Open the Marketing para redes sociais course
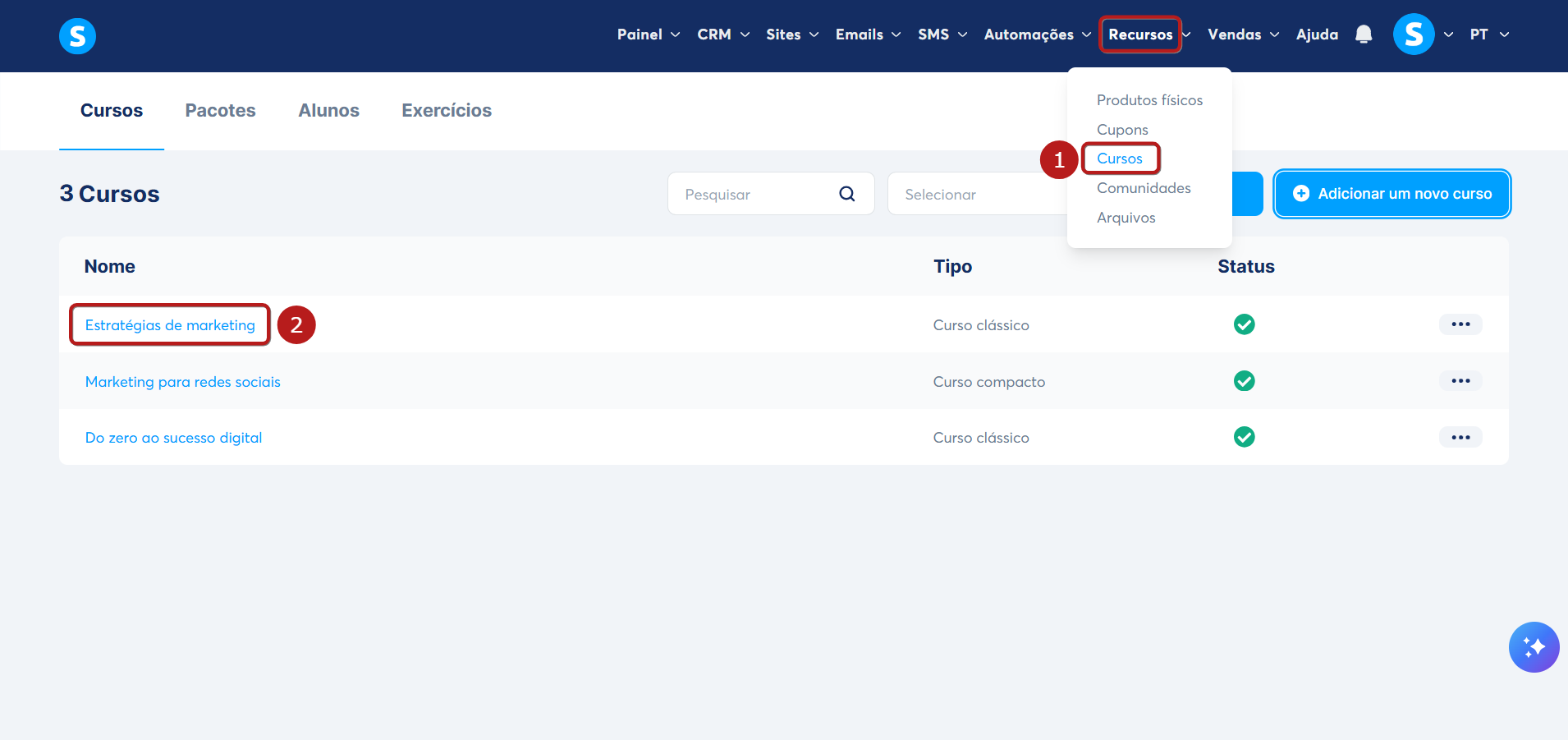Screen dimensions: 1568x740 (183, 382)
